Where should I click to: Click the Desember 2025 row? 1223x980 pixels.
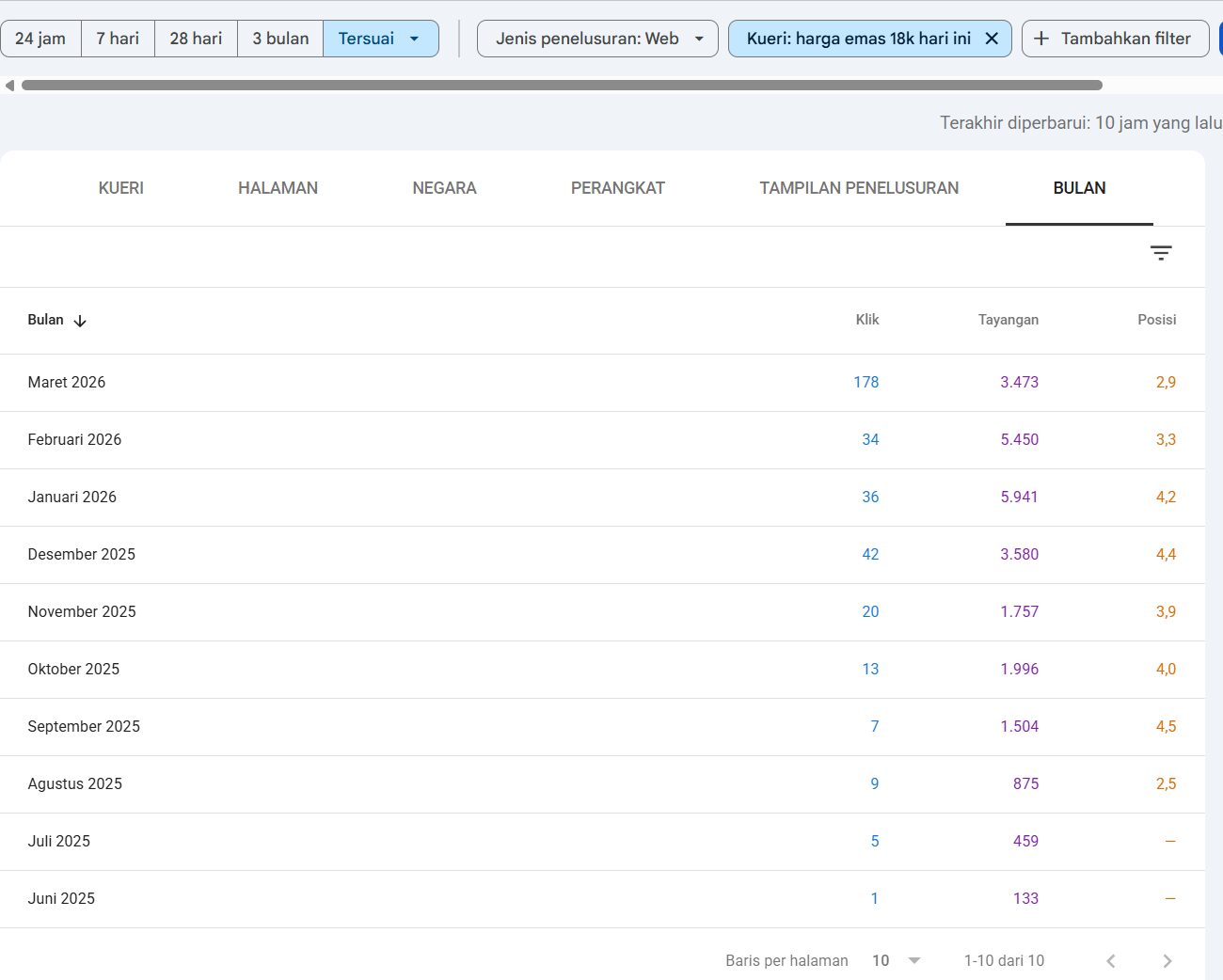(x=602, y=555)
